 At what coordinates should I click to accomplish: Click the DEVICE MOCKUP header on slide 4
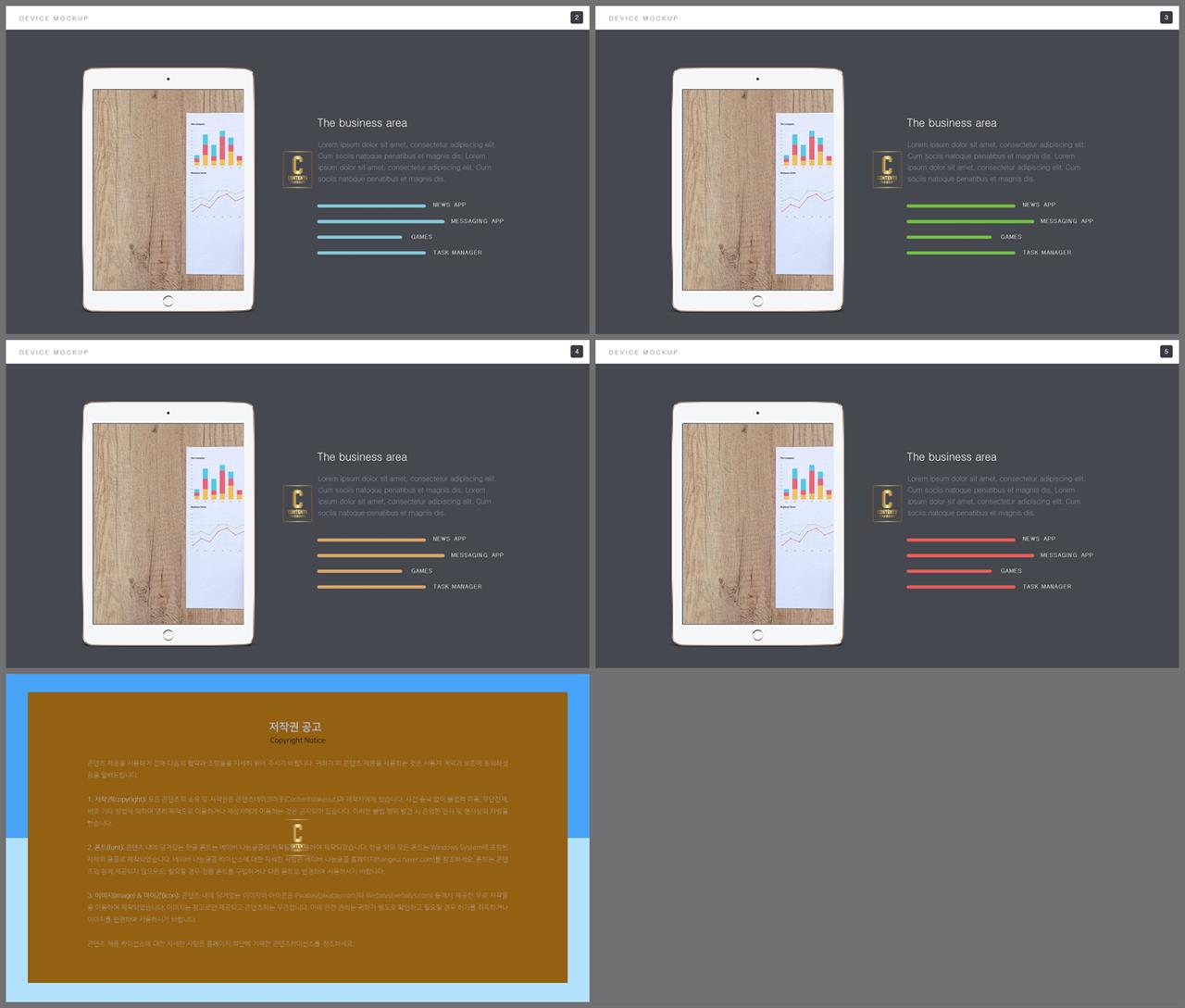[x=54, y=353]
